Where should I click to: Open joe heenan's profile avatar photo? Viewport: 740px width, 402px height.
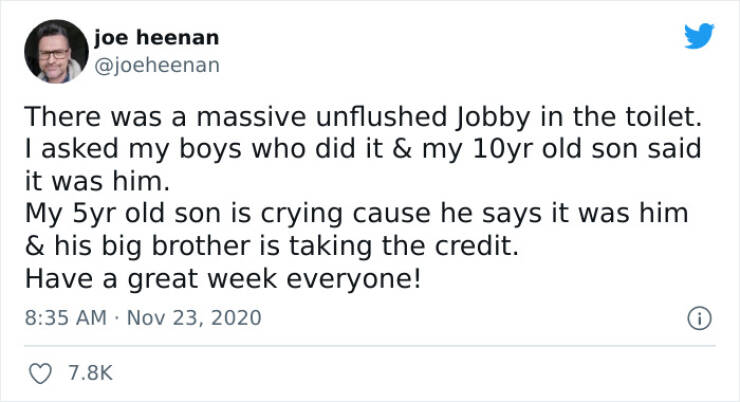click(56, 51)
